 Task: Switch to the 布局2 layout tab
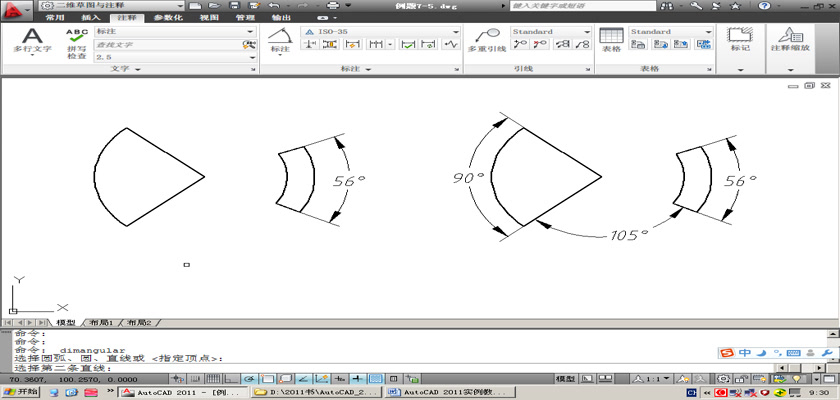[140, 323]
